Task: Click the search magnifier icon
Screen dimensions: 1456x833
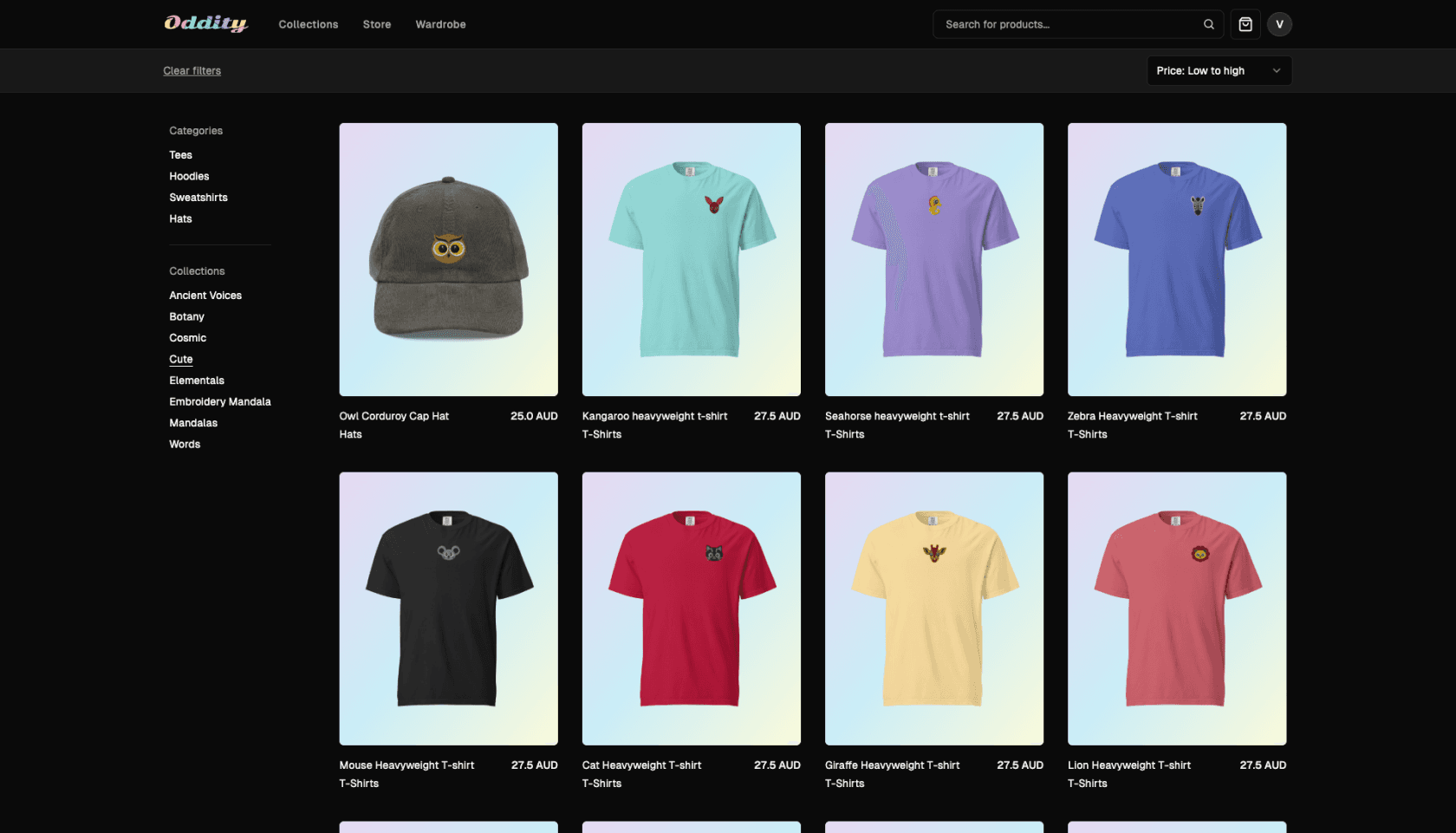Action: [1209, 24]
